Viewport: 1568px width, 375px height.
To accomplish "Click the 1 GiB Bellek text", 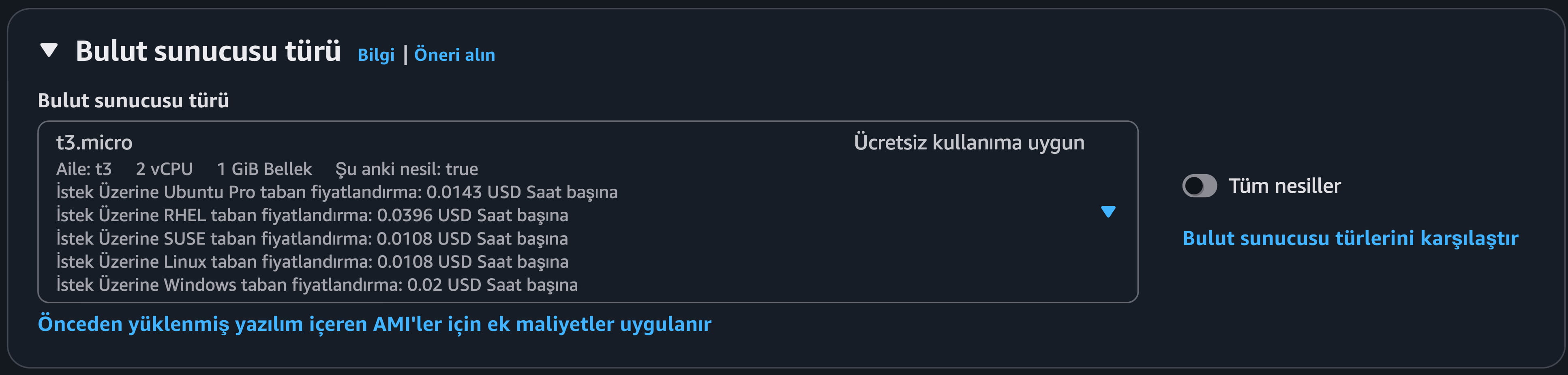I will [x=264, y=169].
